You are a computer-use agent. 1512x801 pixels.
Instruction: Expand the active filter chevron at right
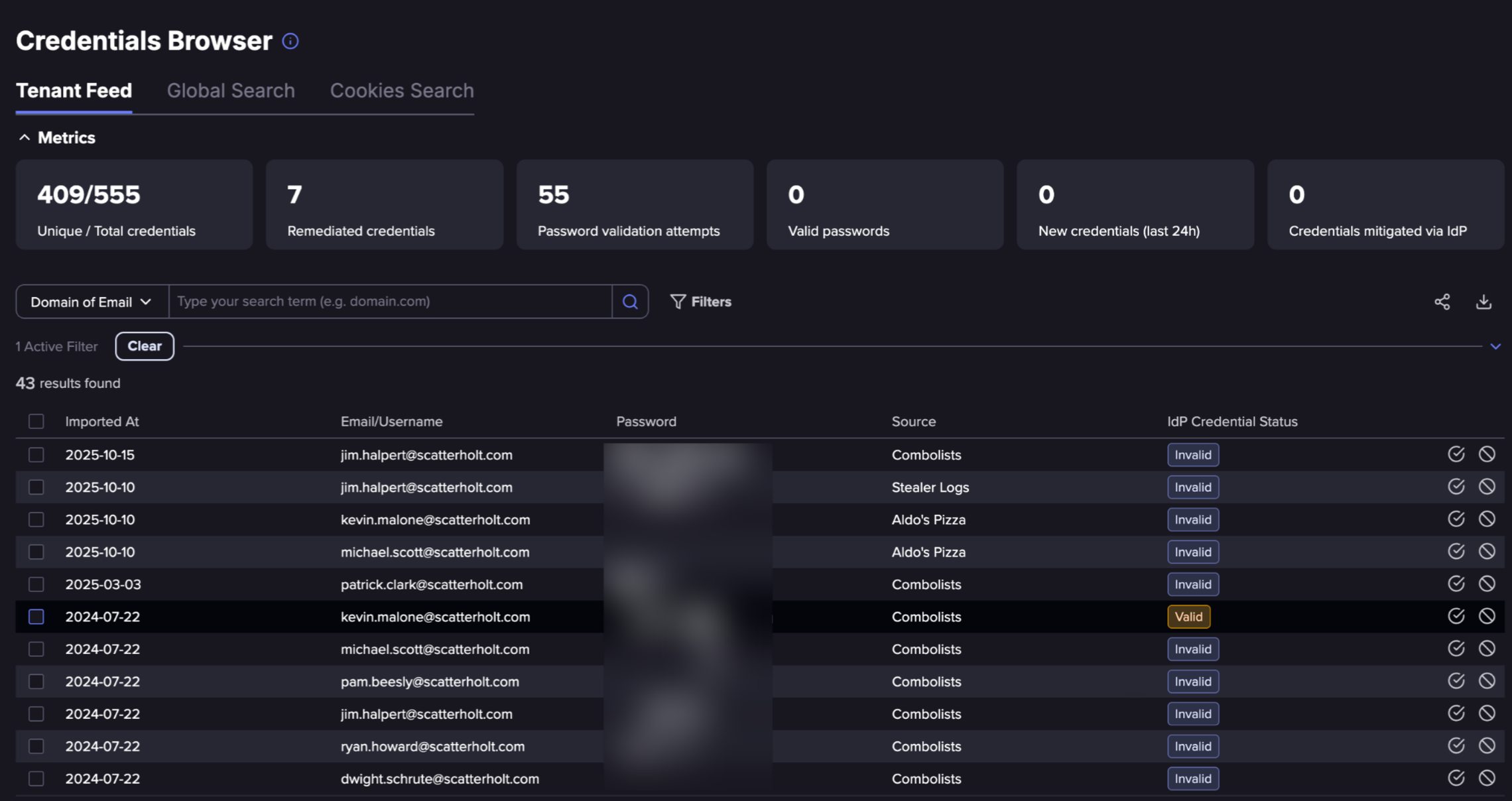tap(1495, 346)
